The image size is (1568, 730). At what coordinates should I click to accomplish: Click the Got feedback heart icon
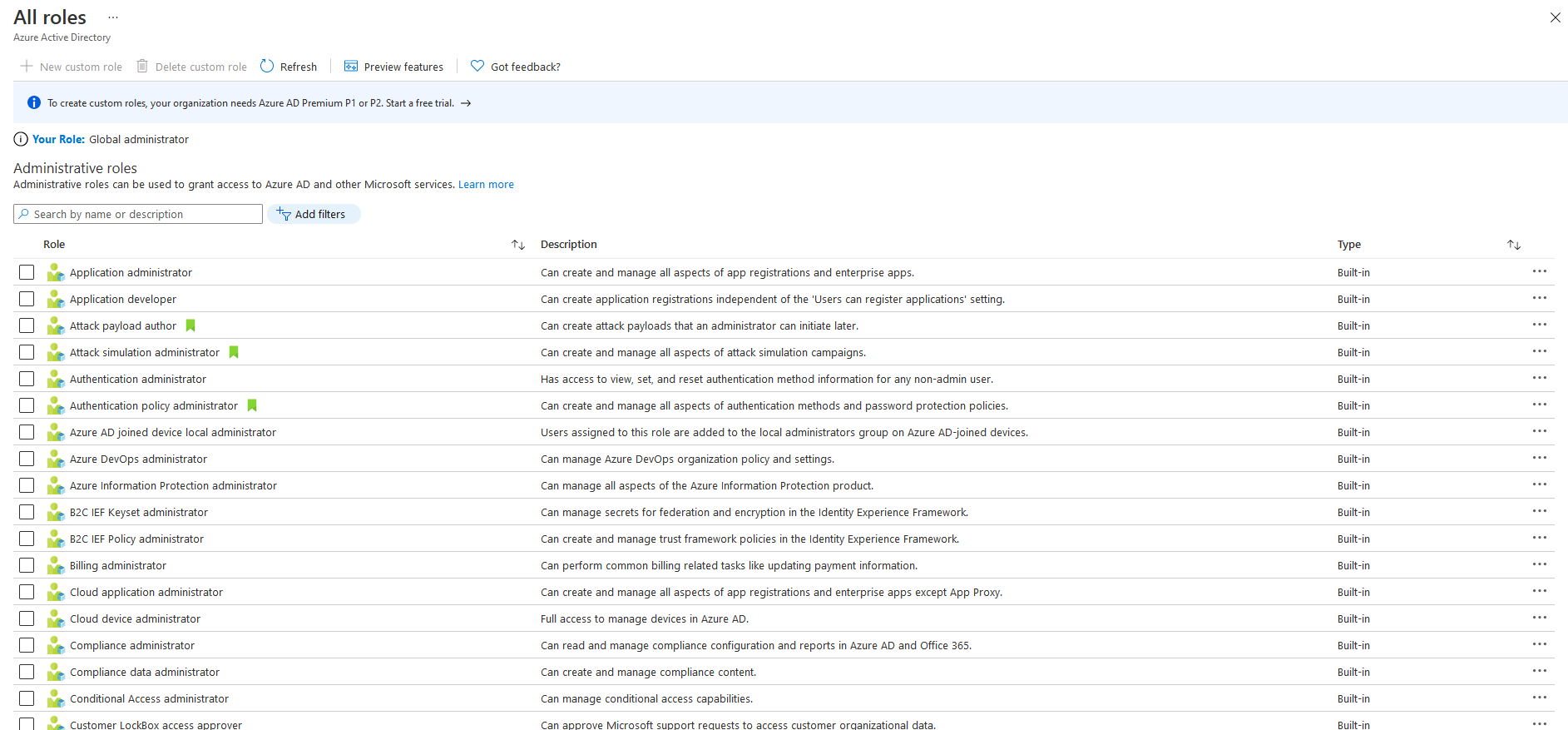tap(477, 66)
